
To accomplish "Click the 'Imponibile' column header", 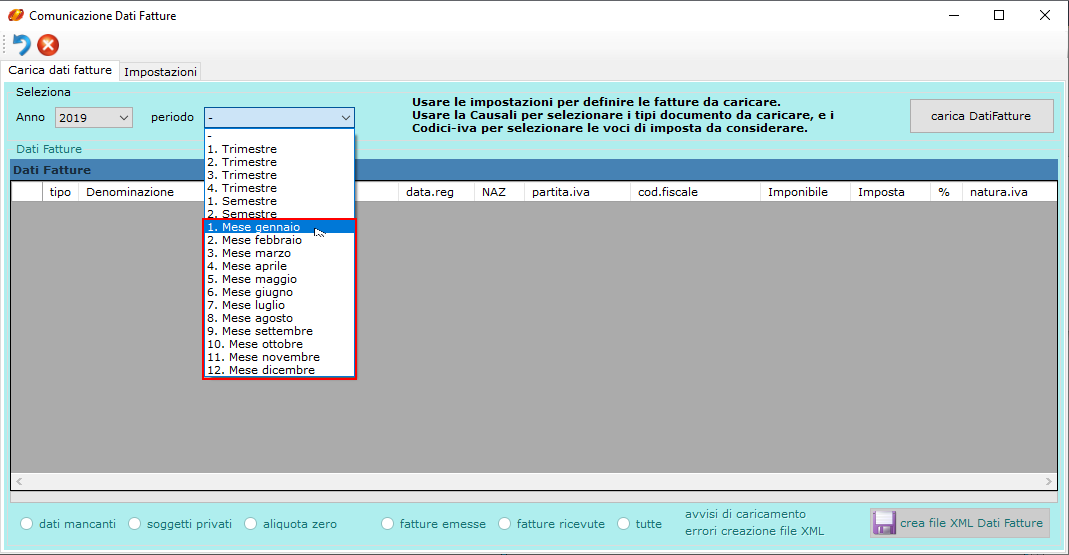I will point(797,192).
